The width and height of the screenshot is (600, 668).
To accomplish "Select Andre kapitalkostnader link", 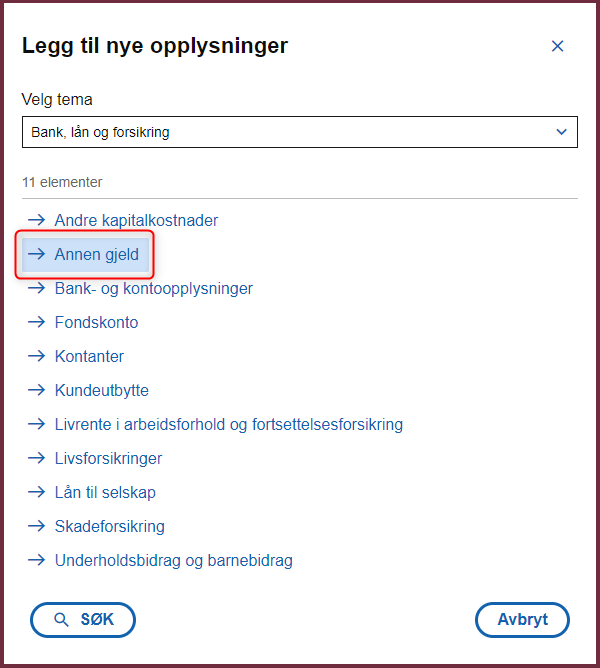I will coord(136,220).
